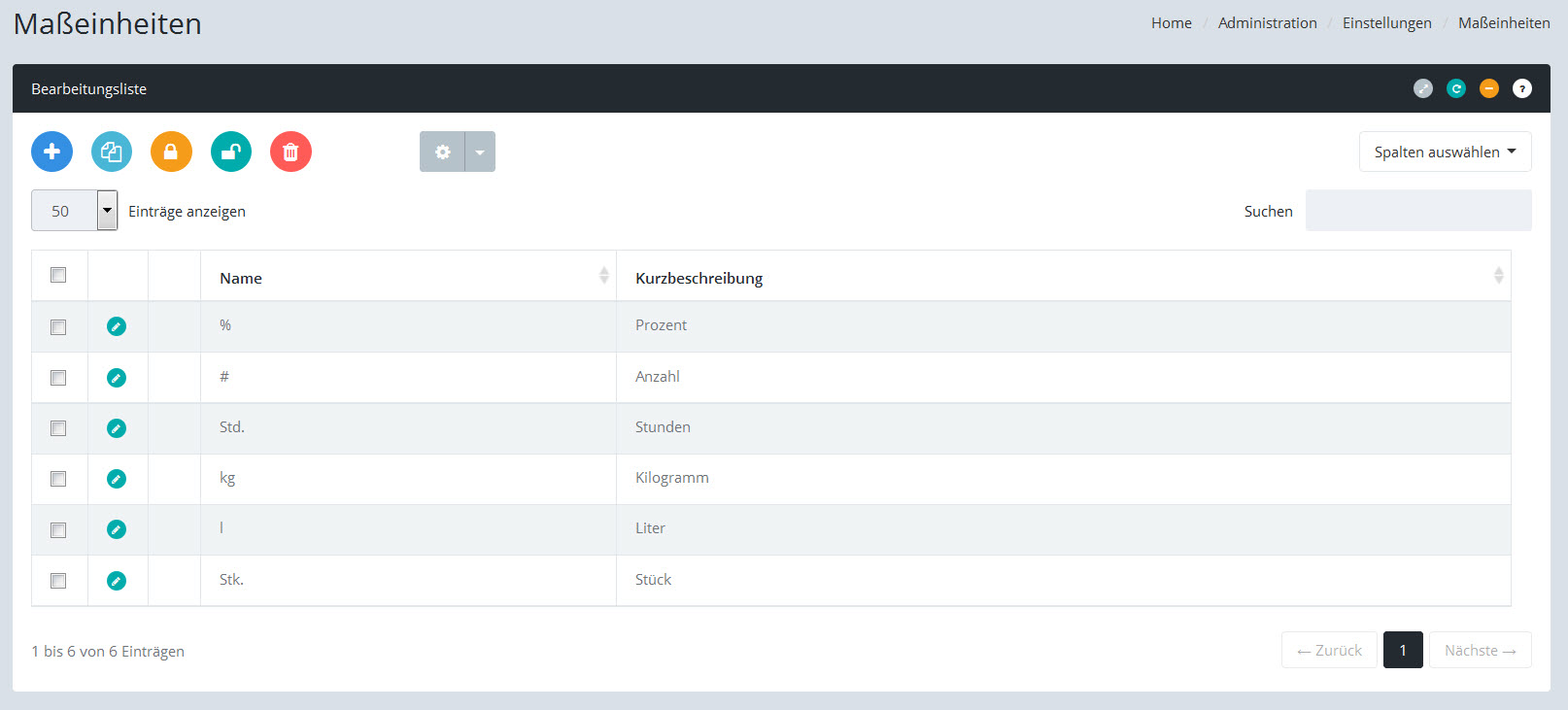Select the Stück row checkbox
The width and height of the screenshot is (1568, 710).
(x=58, y=581)
